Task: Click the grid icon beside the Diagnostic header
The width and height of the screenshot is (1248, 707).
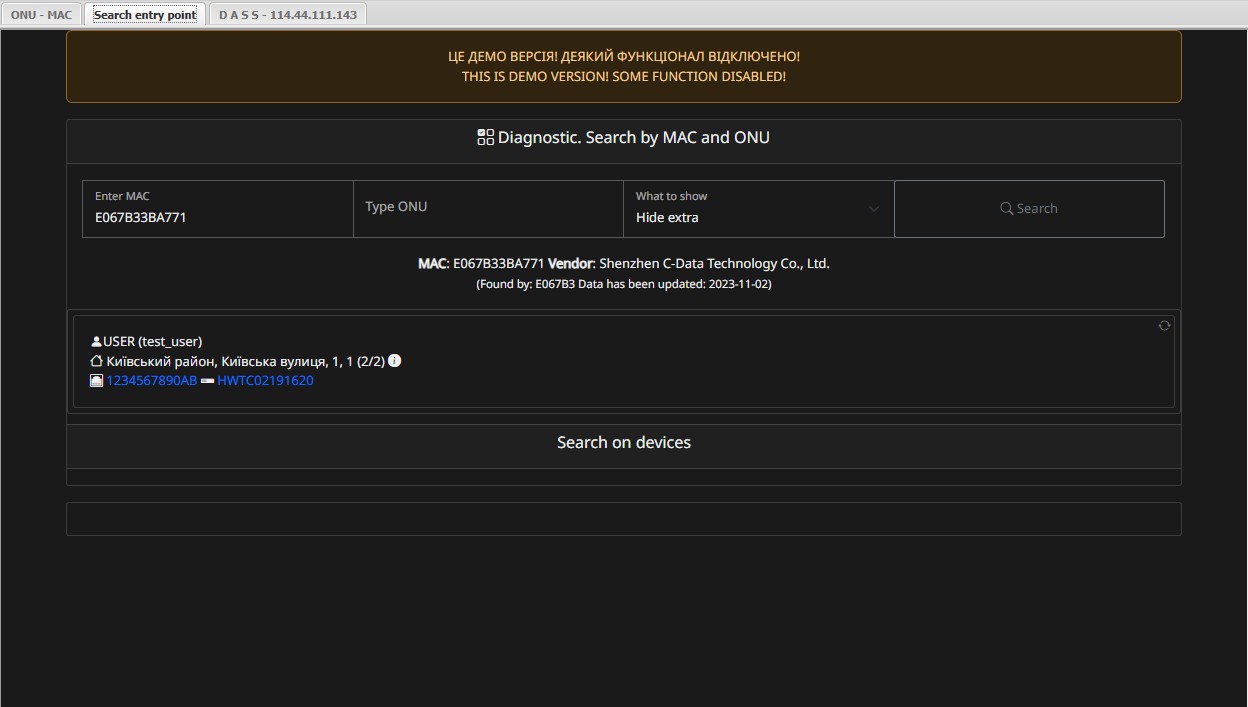Action: (485, 136)
